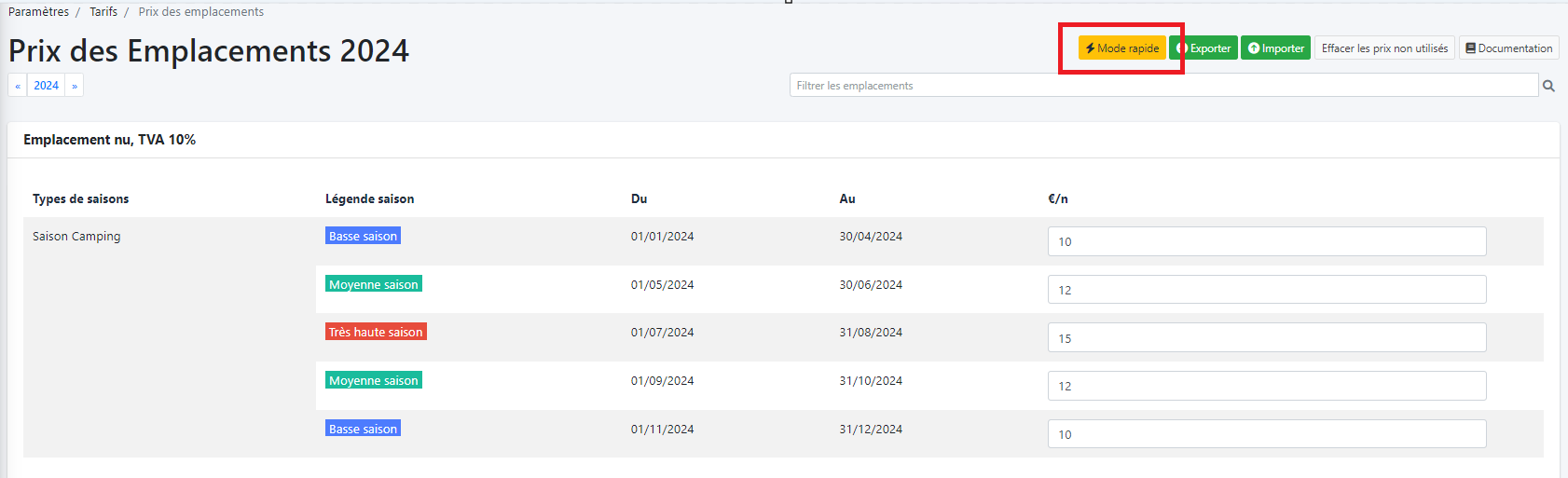This screenshot has width=1568, height=478.
Task: Edit price for Très haute saison
Action: tap(1266, 338)
